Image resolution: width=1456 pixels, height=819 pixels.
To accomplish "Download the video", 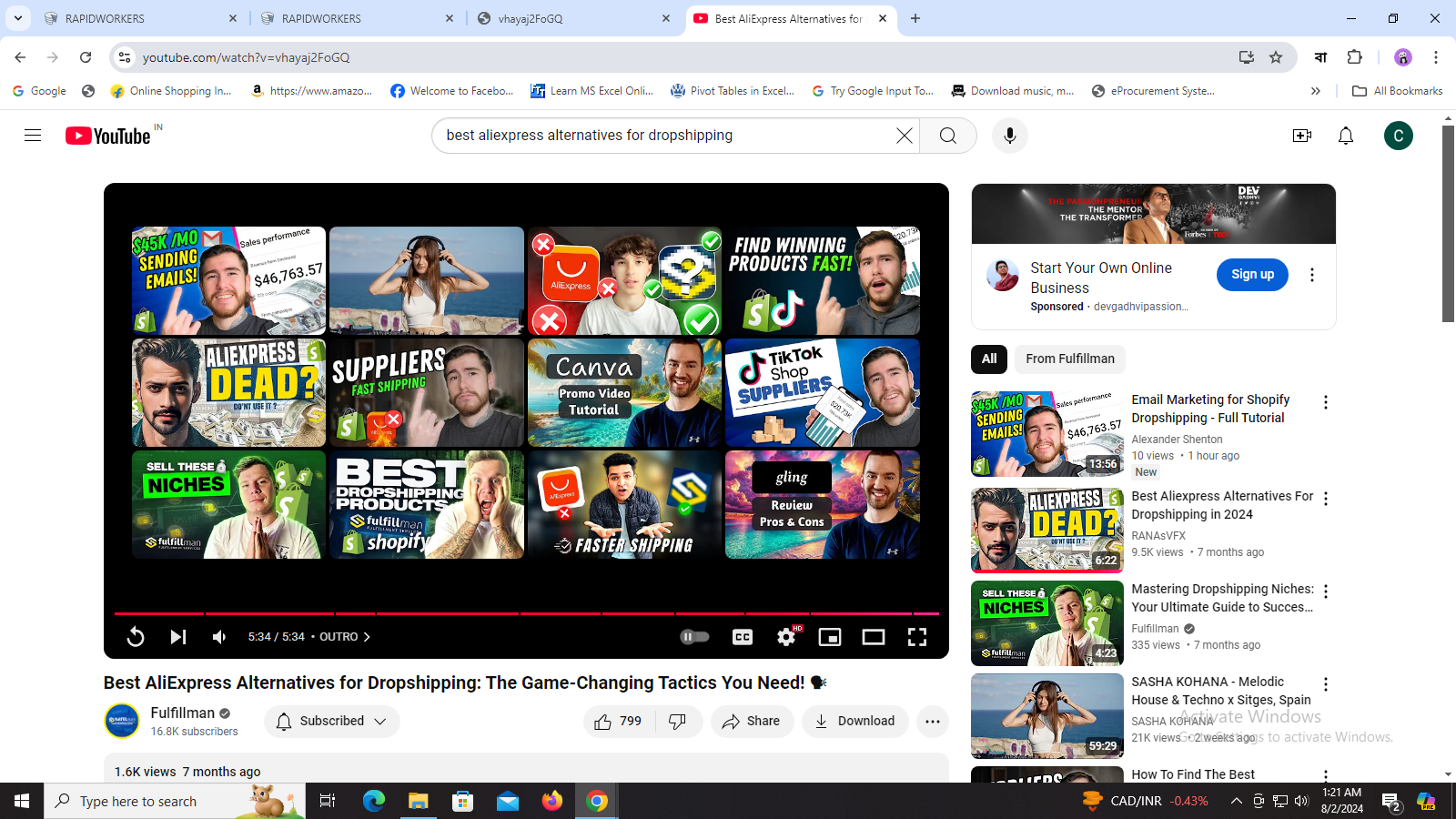I will [855, 721].
